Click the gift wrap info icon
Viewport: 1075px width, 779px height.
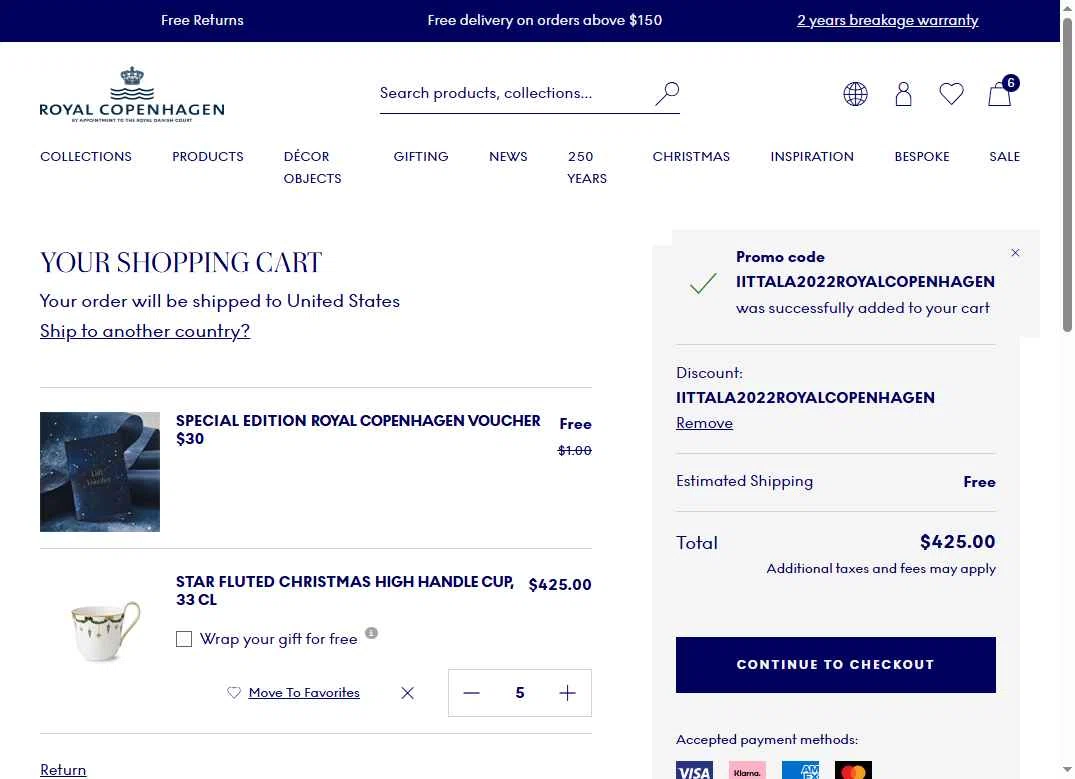coord(371,633)
